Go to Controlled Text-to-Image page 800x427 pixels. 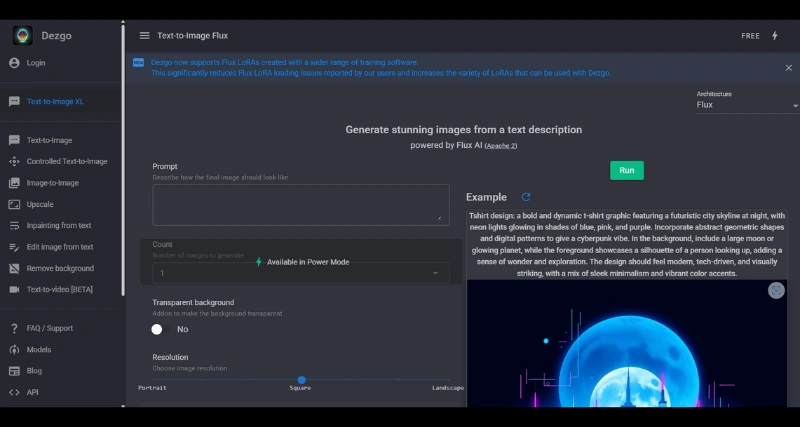67,162
